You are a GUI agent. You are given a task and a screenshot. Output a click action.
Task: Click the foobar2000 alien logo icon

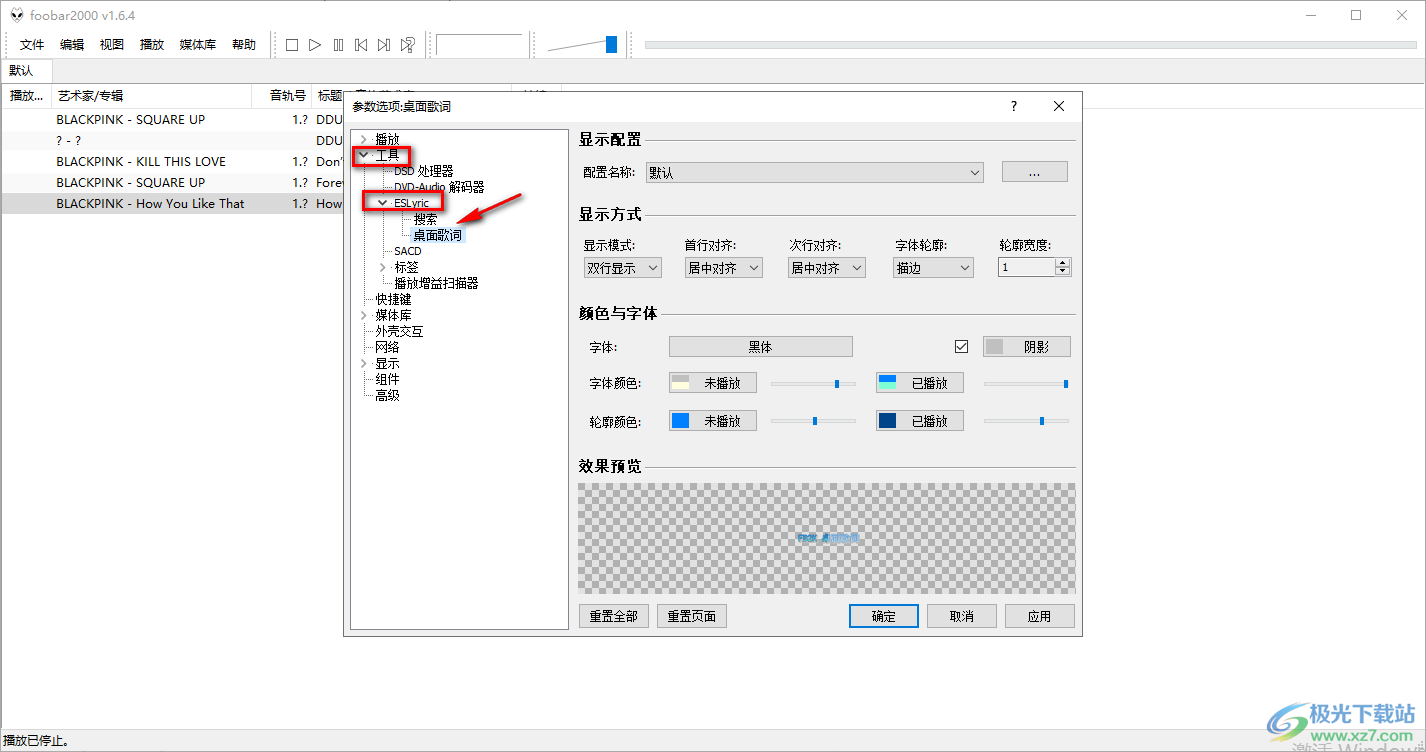pos(17,15)
